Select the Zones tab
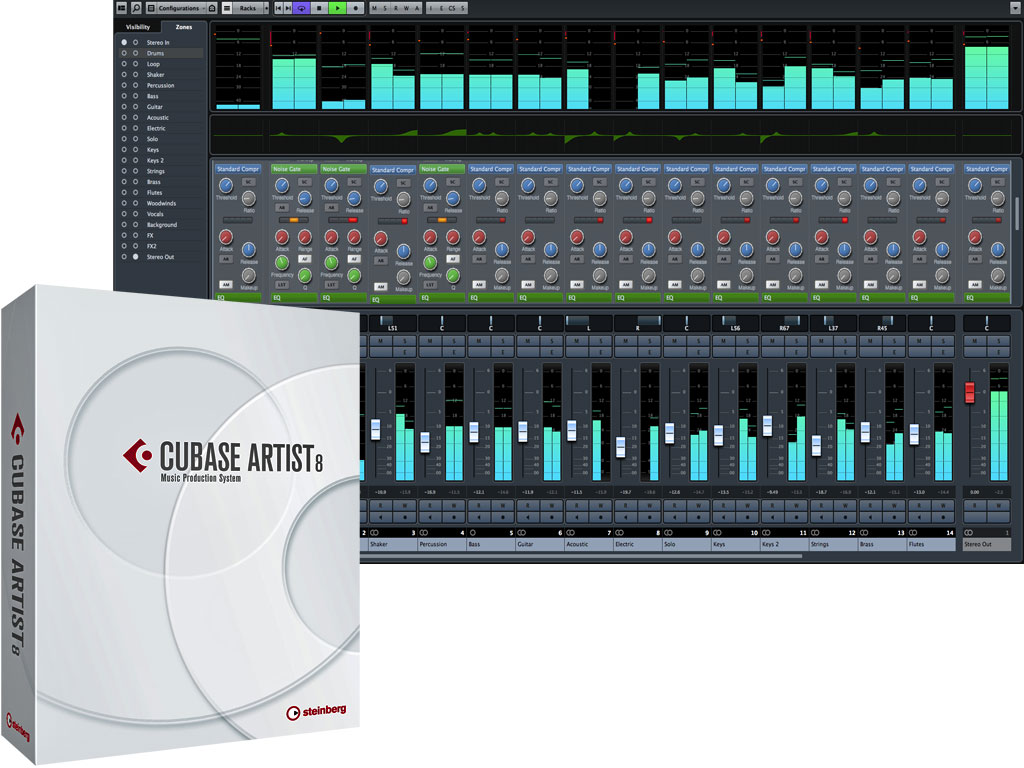1024x768 pixels. 183,27
